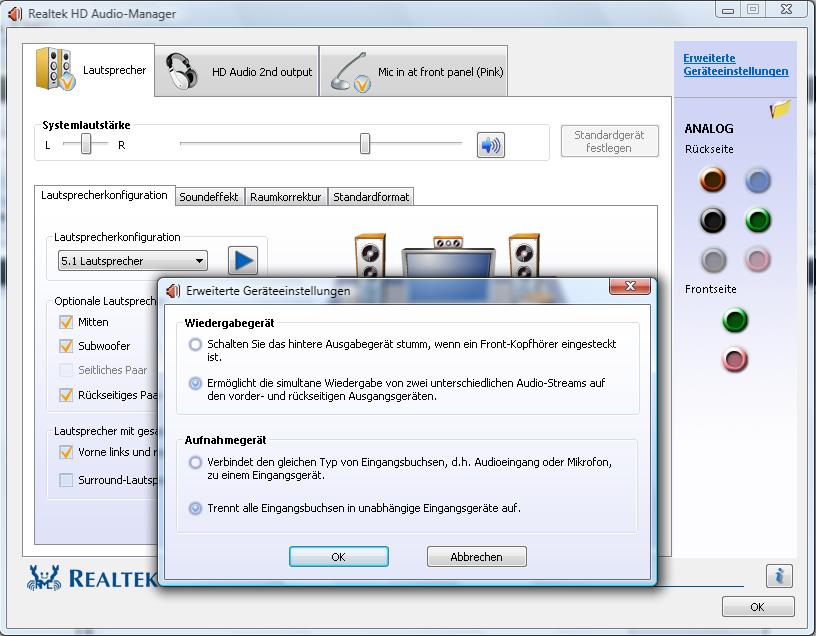Select the Lautsprecher device tab
This screenshot has width=816, height=636.
88,70
